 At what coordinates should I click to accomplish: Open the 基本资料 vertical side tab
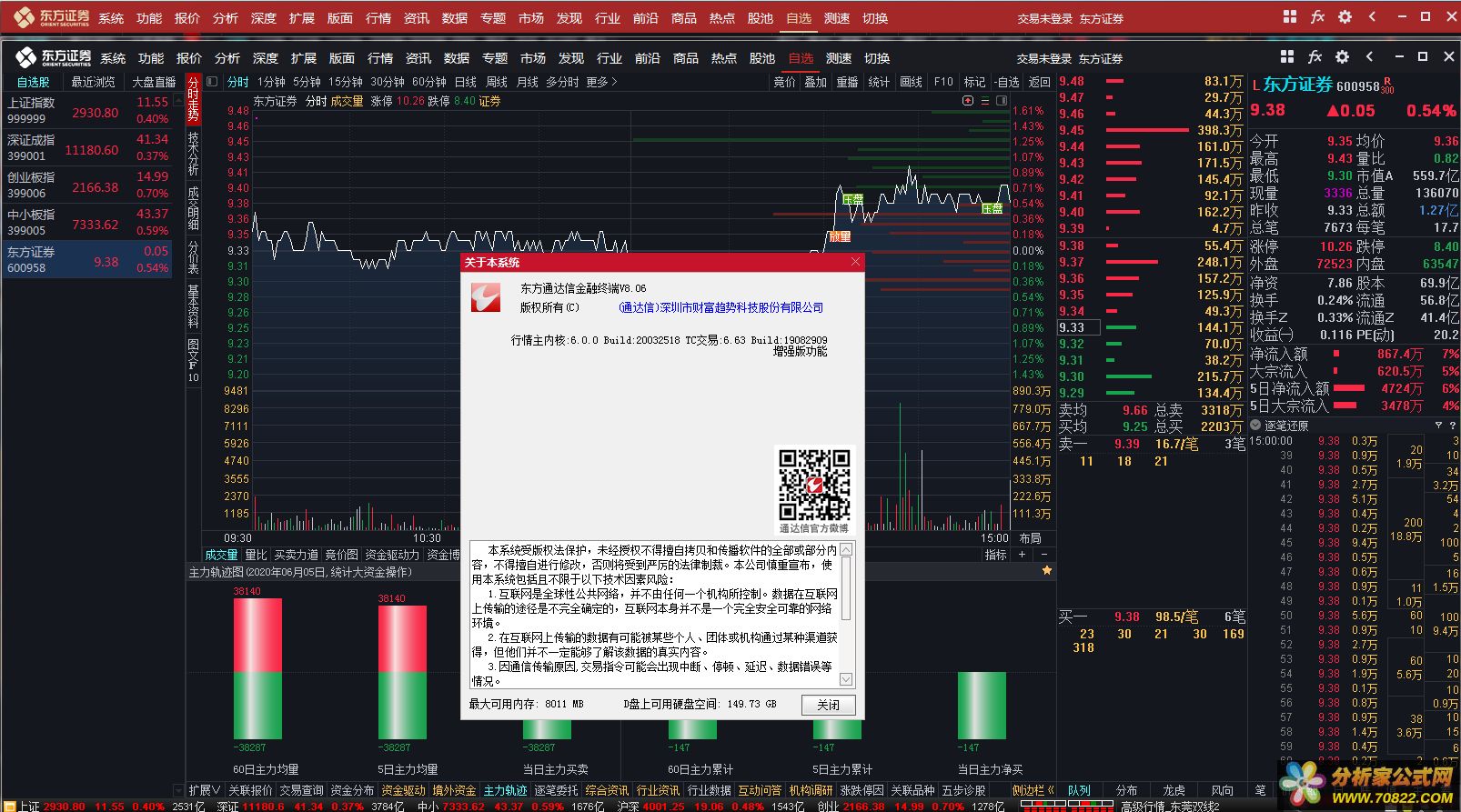pyautogui.click(x=193, y=306)
